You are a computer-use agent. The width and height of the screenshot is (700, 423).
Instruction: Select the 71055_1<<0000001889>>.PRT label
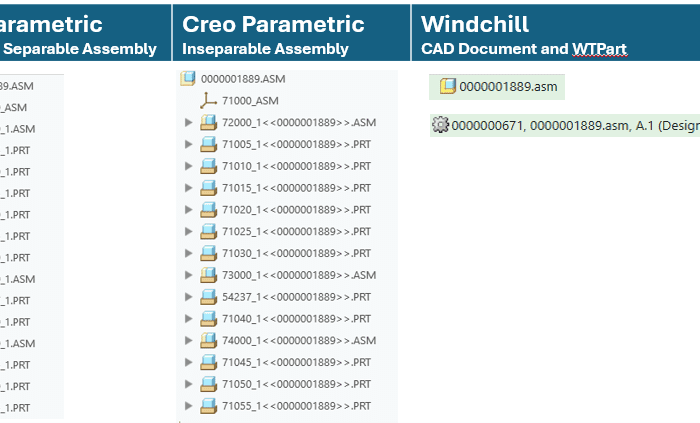tap(296, 407)
